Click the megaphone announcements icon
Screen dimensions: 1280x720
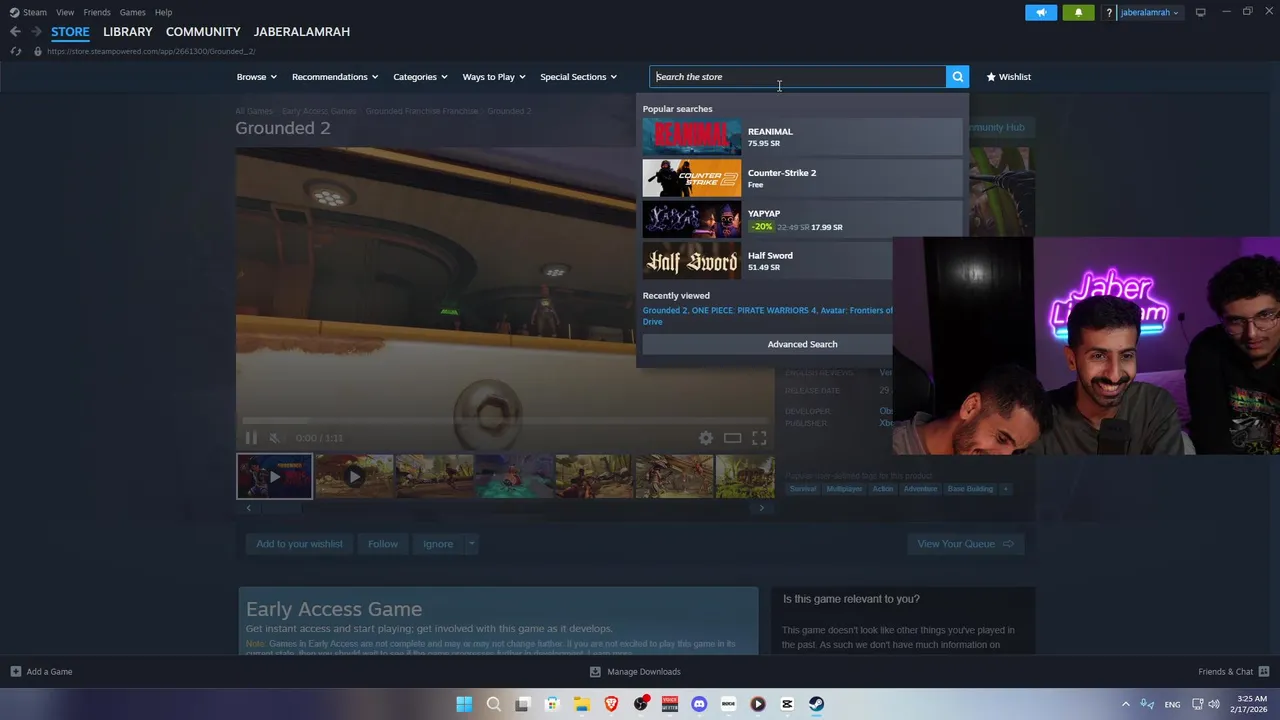click(x=1041, y=13)
